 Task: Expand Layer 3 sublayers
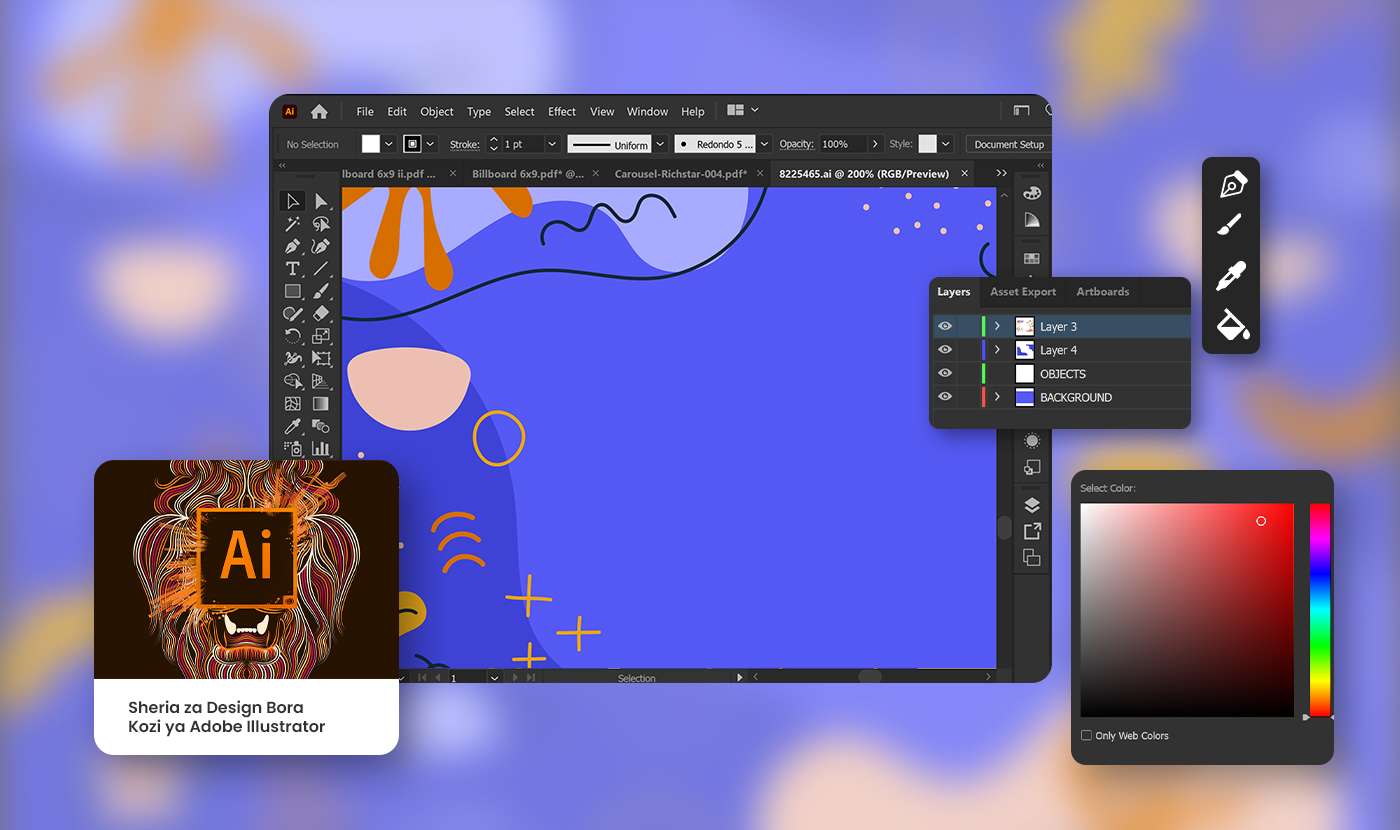997,326
